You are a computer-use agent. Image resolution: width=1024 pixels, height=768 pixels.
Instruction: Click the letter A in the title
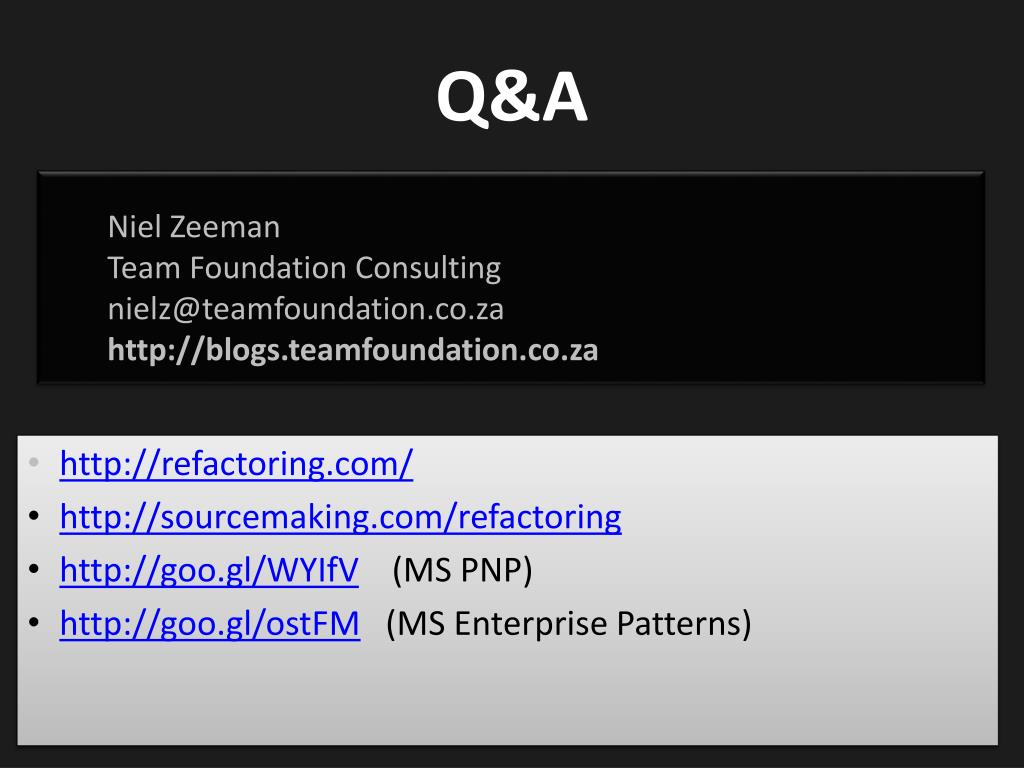[564, 97]
